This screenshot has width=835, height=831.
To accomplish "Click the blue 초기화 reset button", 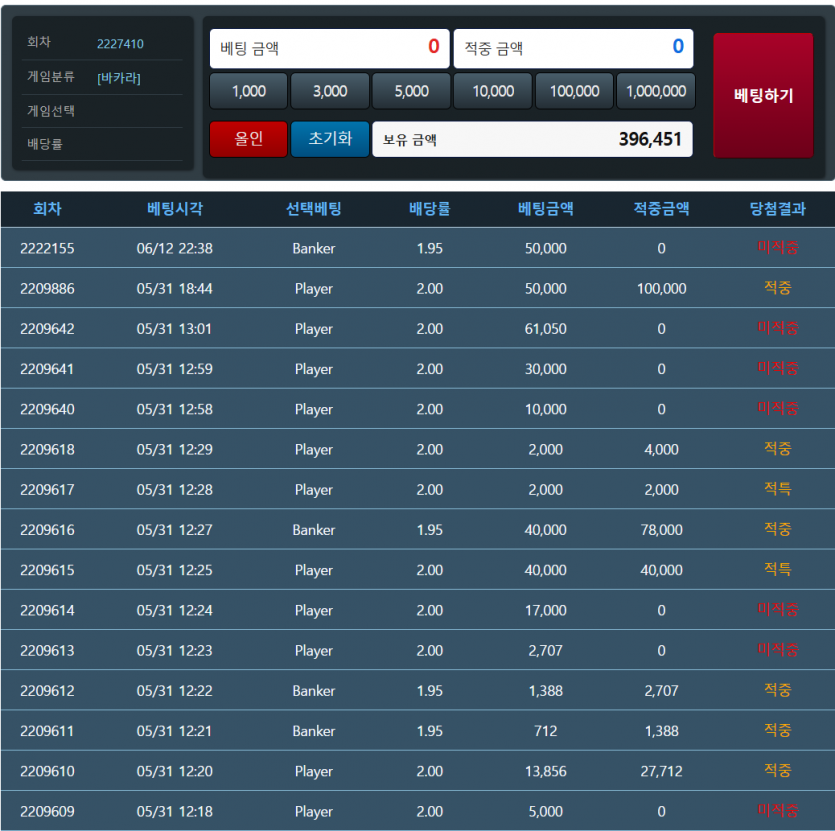I will [x=330, y=139].
